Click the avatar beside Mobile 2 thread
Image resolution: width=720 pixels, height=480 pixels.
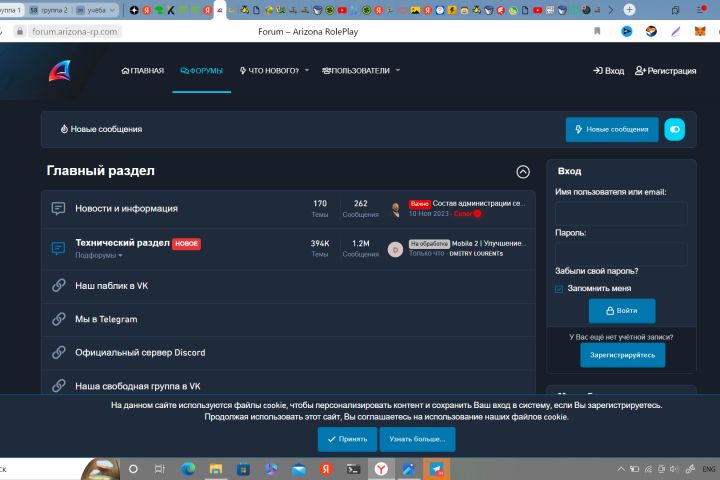tap(395, 249)
